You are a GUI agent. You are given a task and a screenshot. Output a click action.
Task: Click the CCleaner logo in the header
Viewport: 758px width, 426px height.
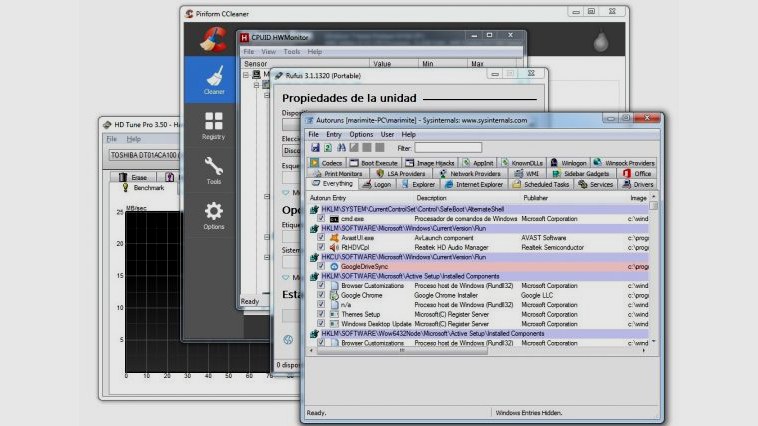point(213,39)
